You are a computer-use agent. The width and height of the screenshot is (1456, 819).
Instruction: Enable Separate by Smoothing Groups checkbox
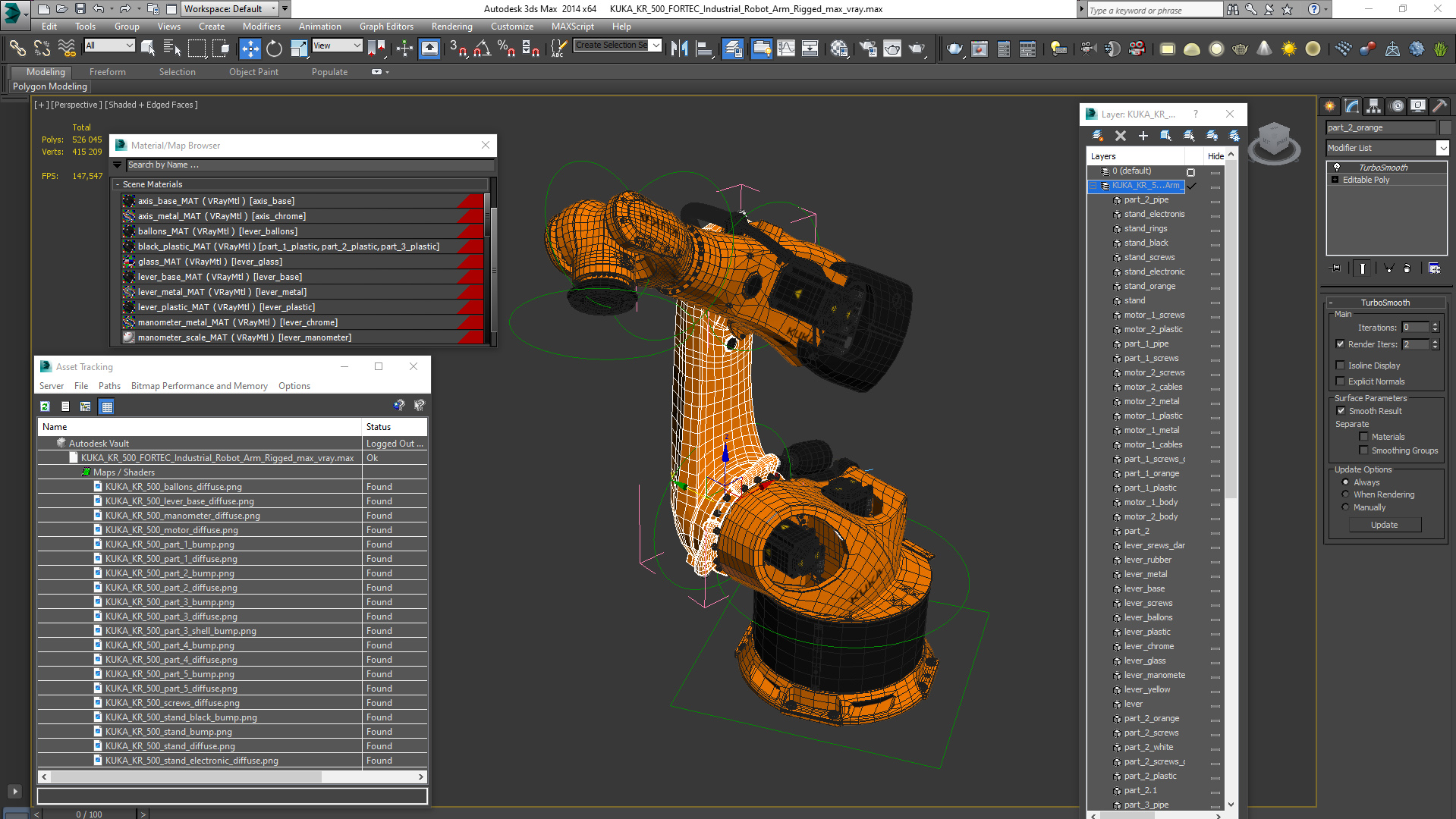pyautogui.click(x=1363, y=450)
